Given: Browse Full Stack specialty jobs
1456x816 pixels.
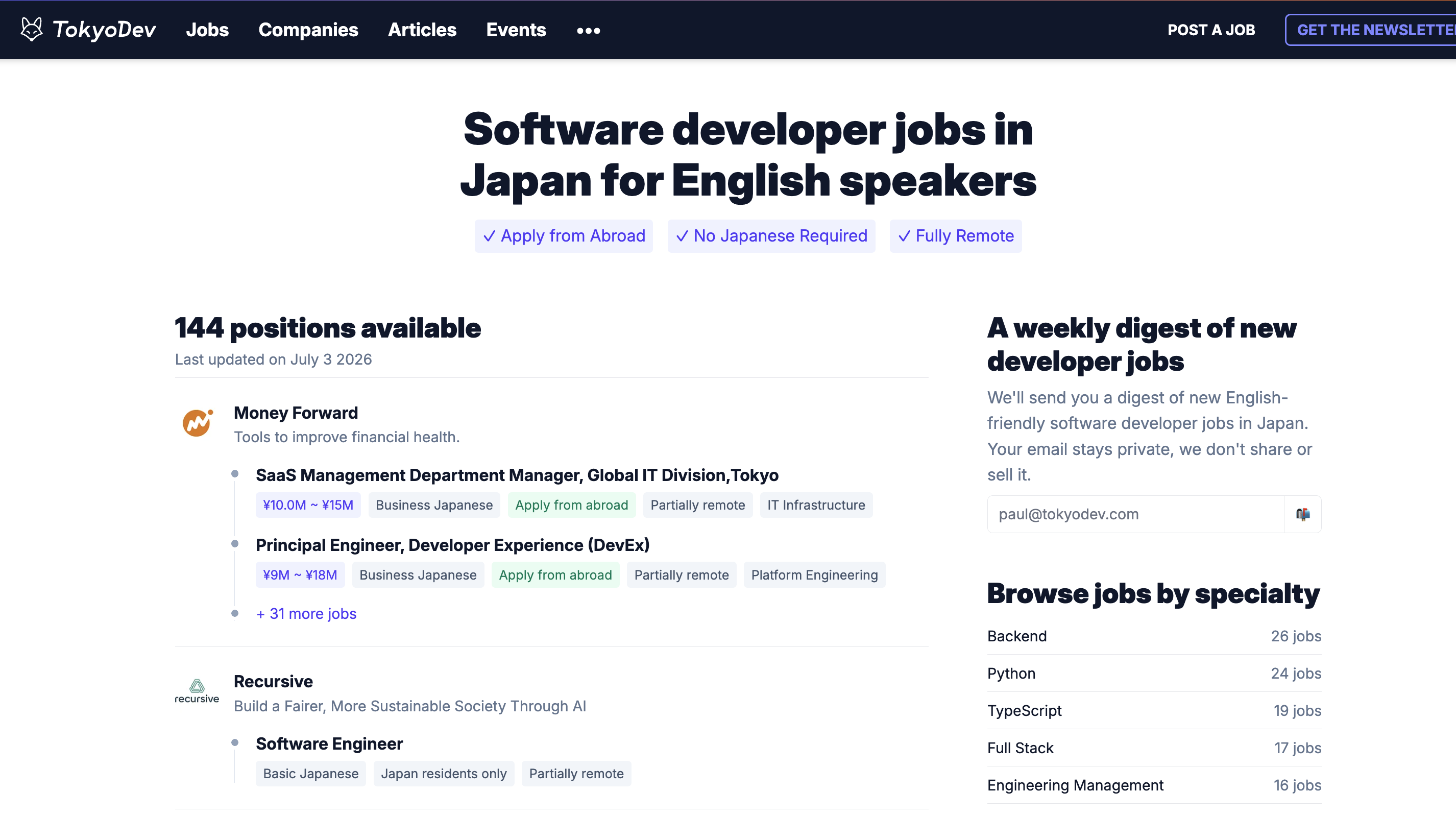Looking at the screenshot, I should 1154,748.
